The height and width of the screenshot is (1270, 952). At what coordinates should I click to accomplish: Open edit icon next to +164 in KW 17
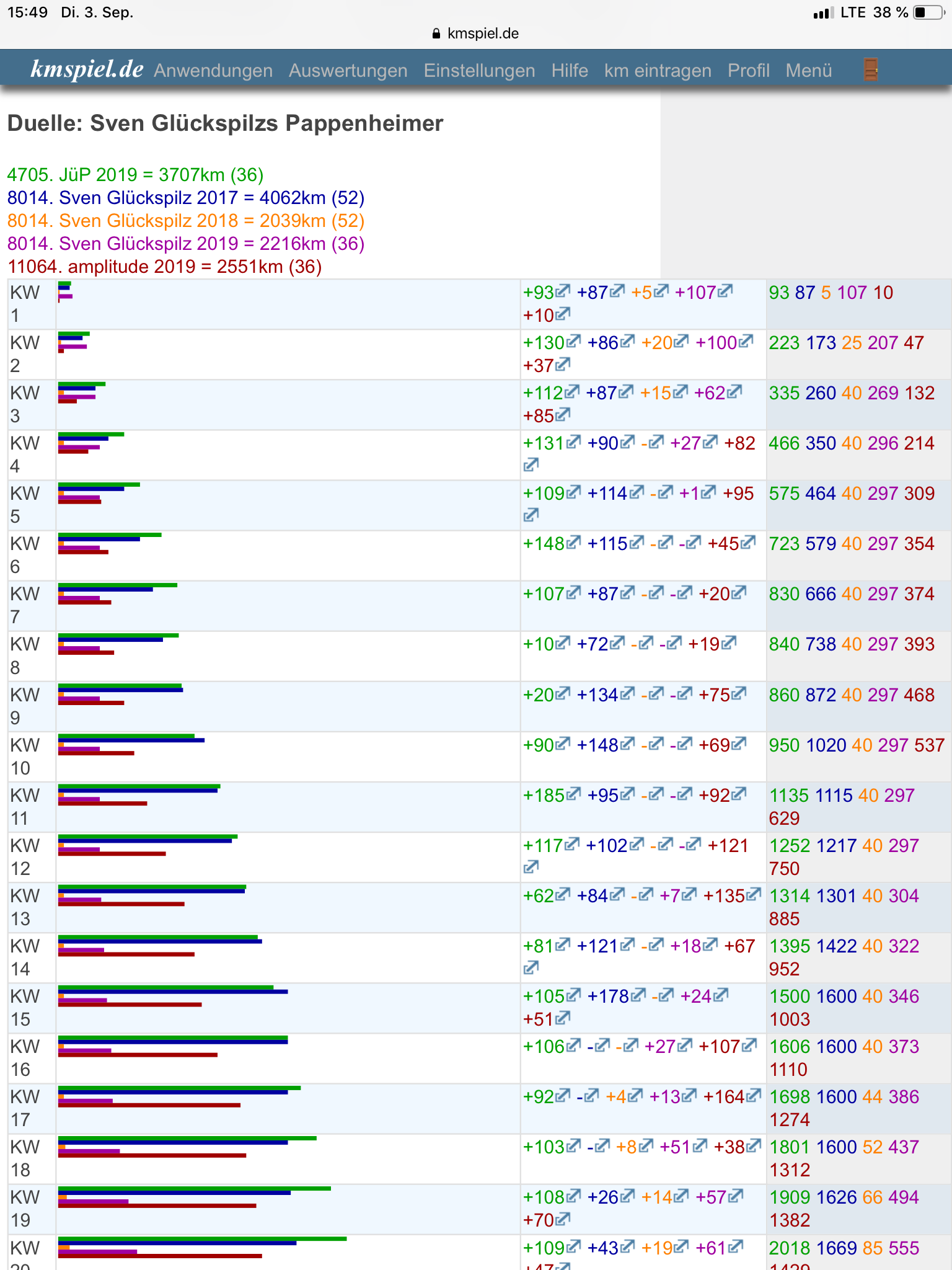click(x=754, y=1096)
